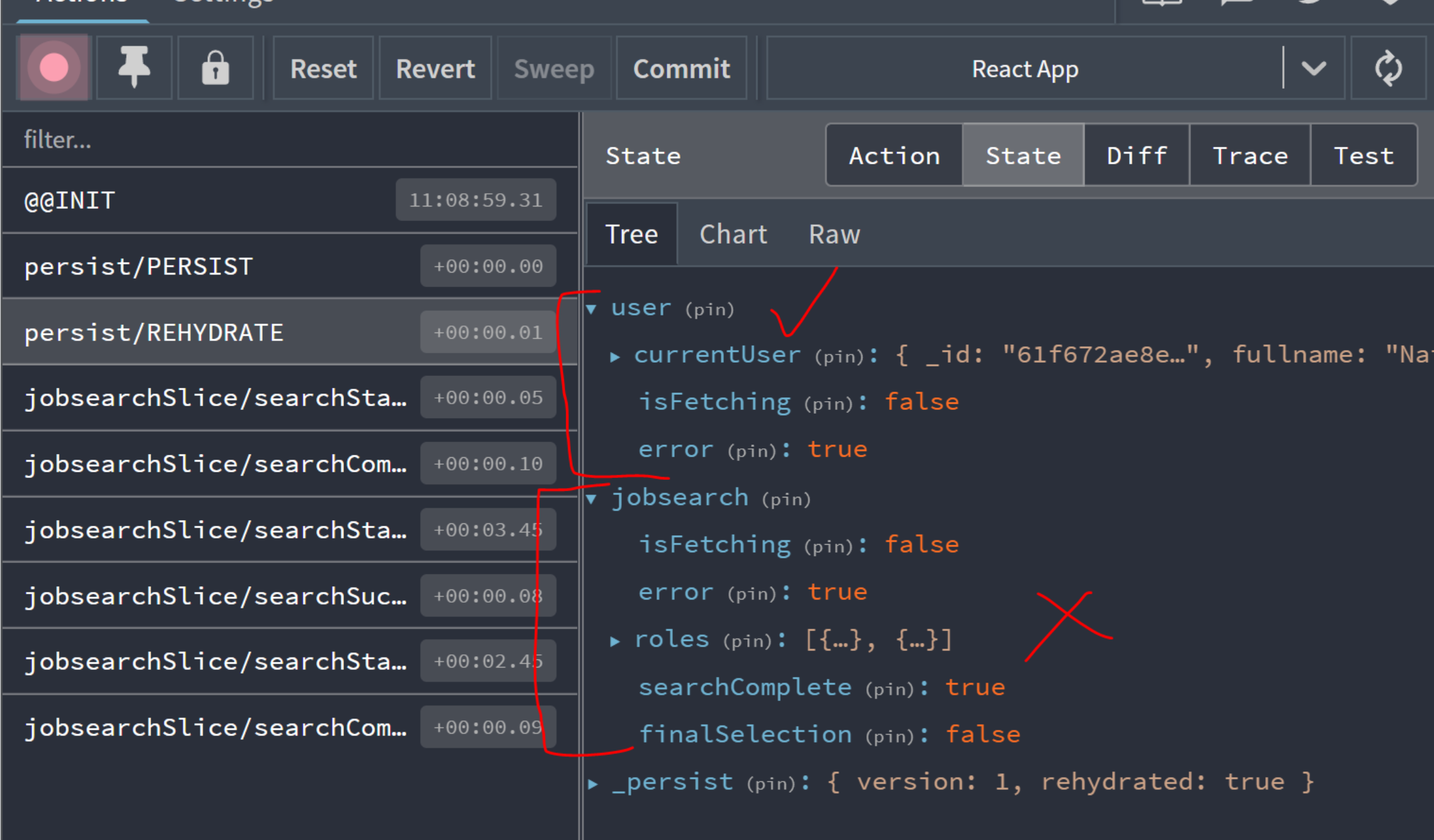Click the filter actions input field
Viewport: 1434px width, 840px height.
[x=290, y=140]
